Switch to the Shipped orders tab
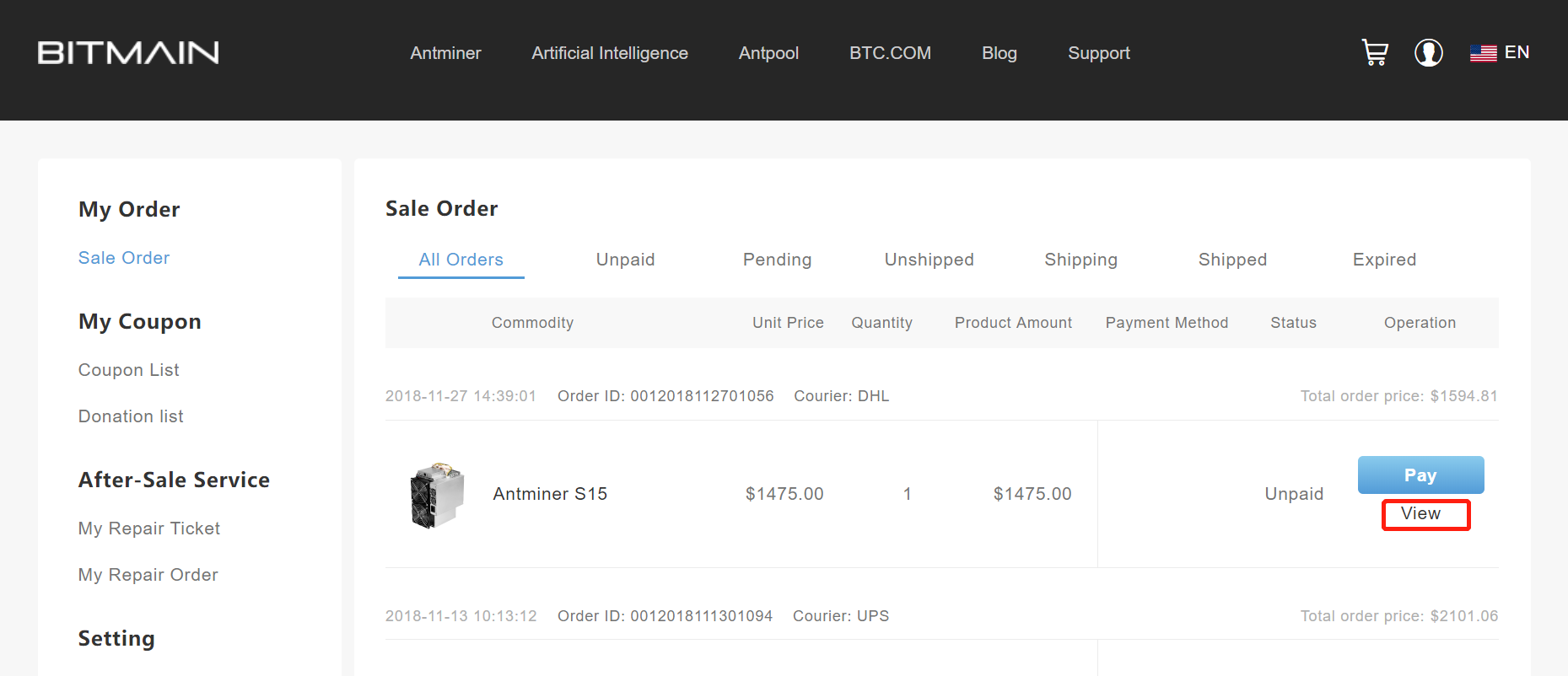Image resolution: width=1568 pixels, height=676 pixels. pos(1232,260)
